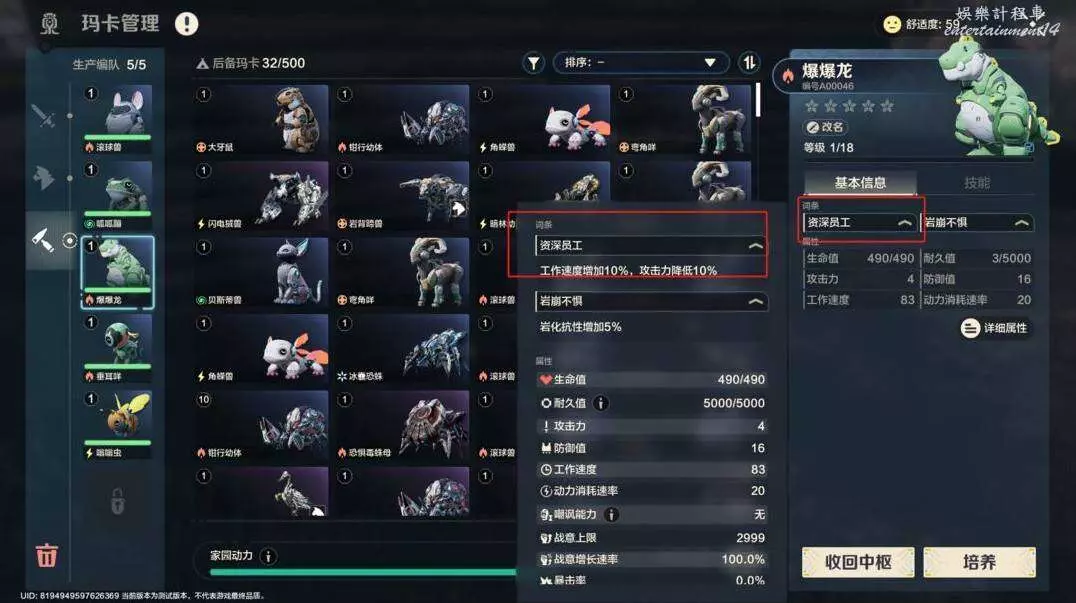
Task: Open the 排序 sort dropdown
Action: (640, 62)
